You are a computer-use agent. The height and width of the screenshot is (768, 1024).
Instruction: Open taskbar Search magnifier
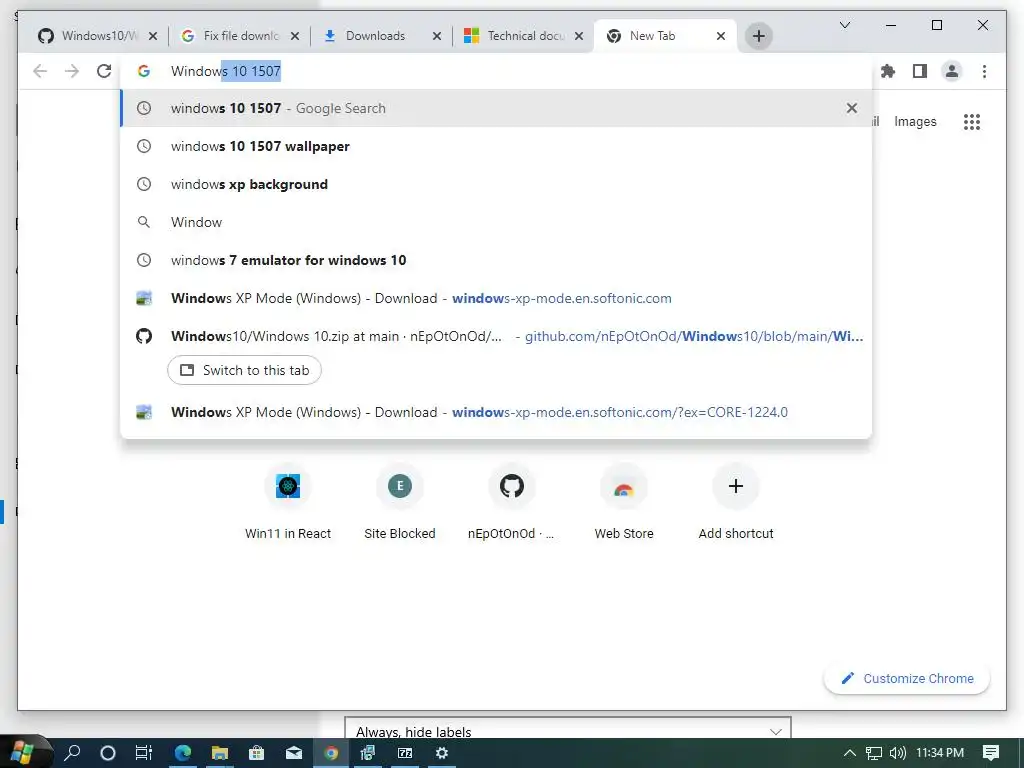tap(72, 753)
